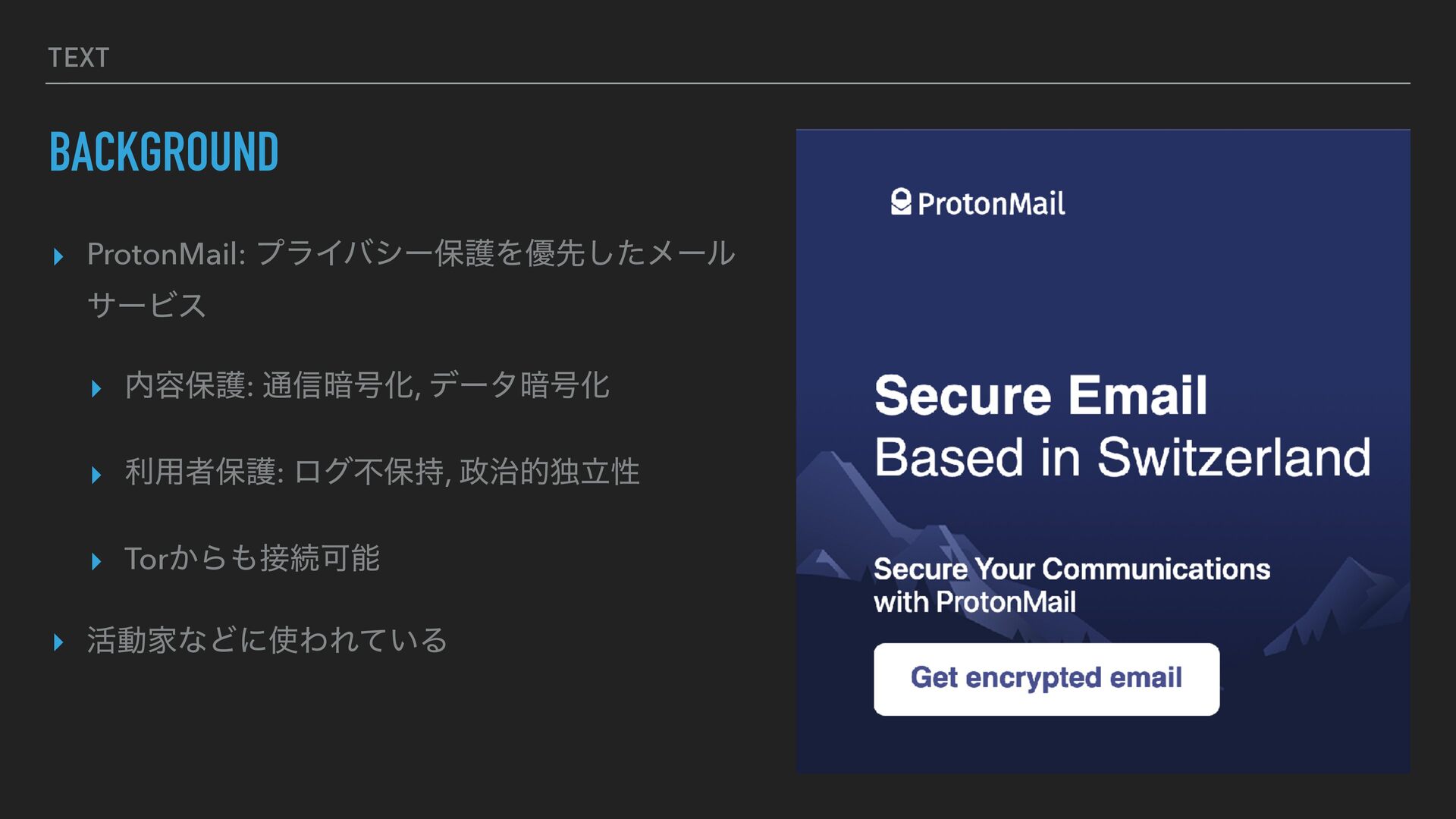1456x819 pixels.
Task: Click the ProtonMail envelope shield logo icon
Action: [x=900, y=202]
